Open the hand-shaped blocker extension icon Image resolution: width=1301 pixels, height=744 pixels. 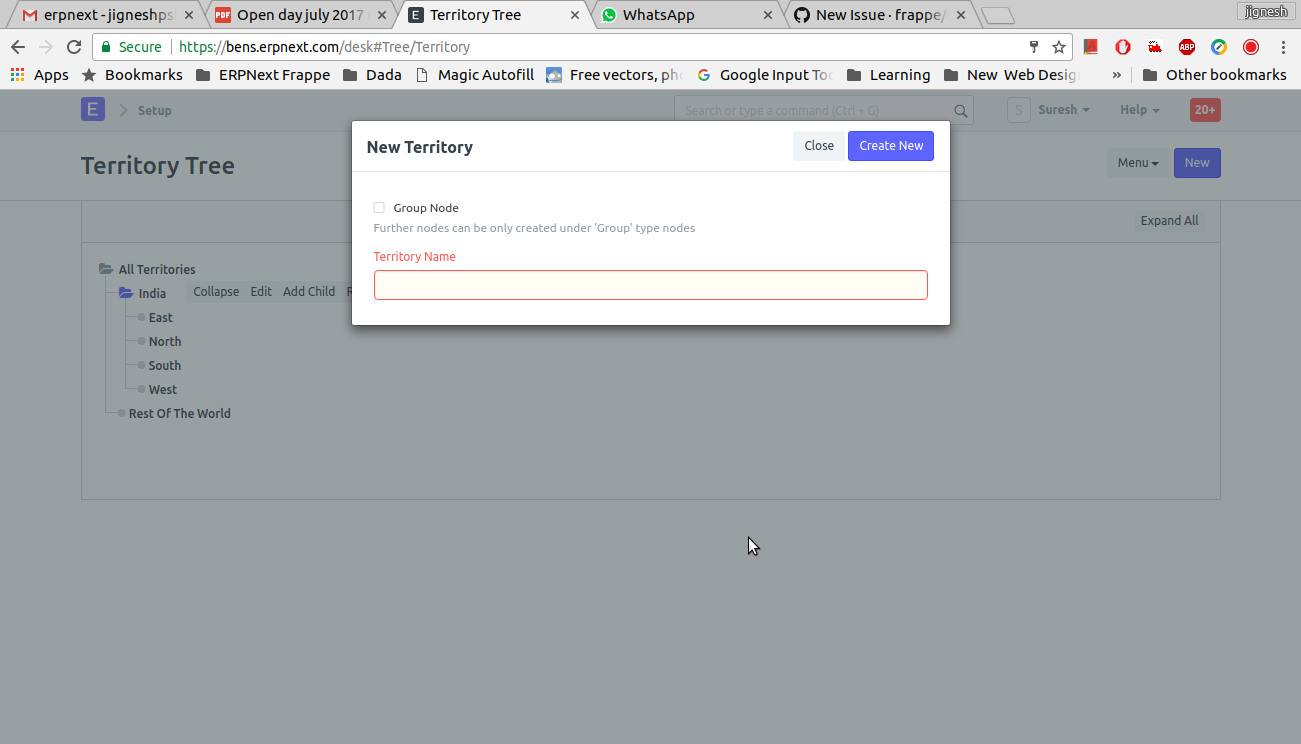(1122, 46)
